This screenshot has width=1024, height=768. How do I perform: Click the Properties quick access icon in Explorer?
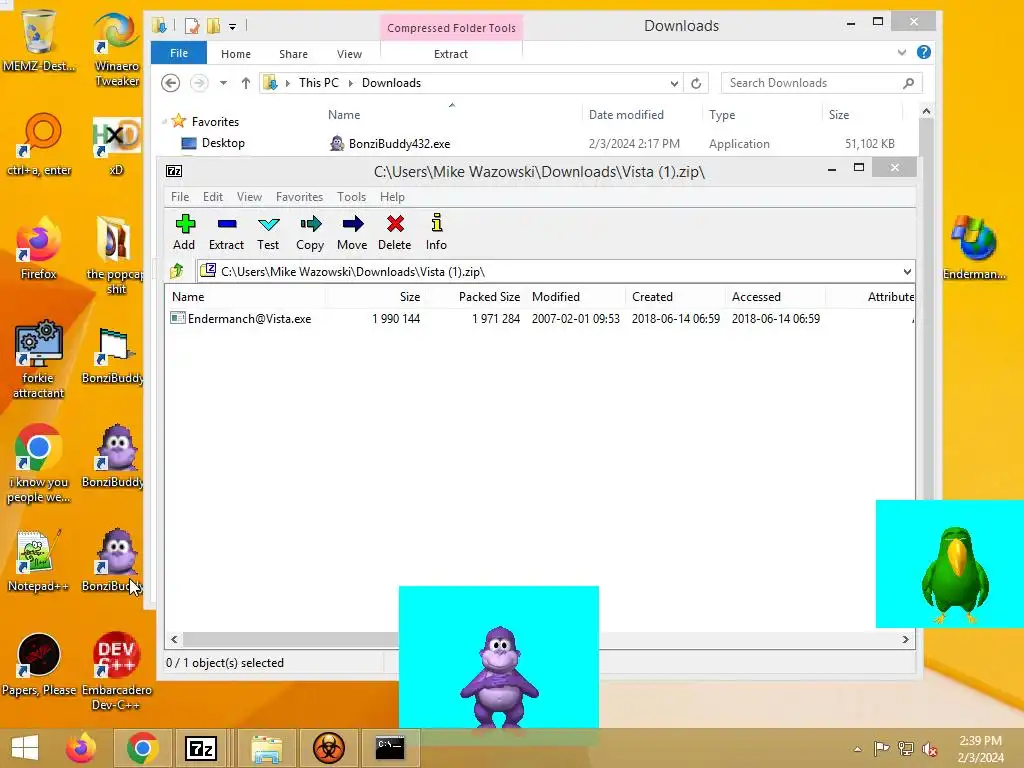click(x=192, y=26)
